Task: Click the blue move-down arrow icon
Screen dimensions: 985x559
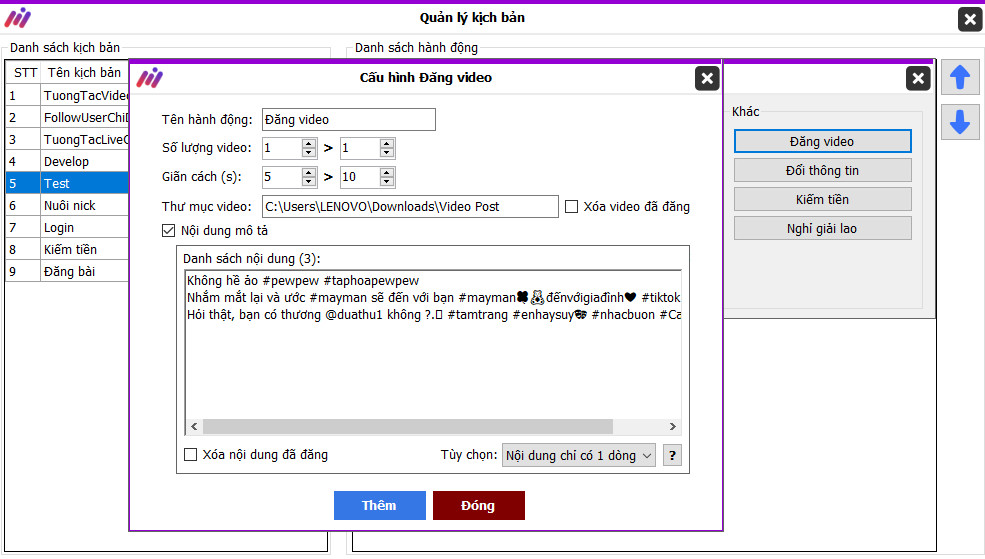Action: 959,122
